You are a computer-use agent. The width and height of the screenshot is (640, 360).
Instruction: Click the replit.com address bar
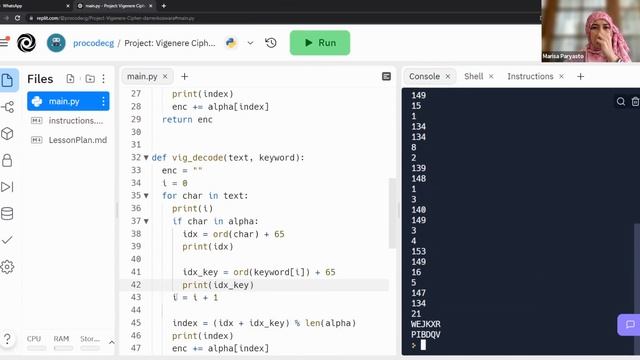click(x=282, y=18)
